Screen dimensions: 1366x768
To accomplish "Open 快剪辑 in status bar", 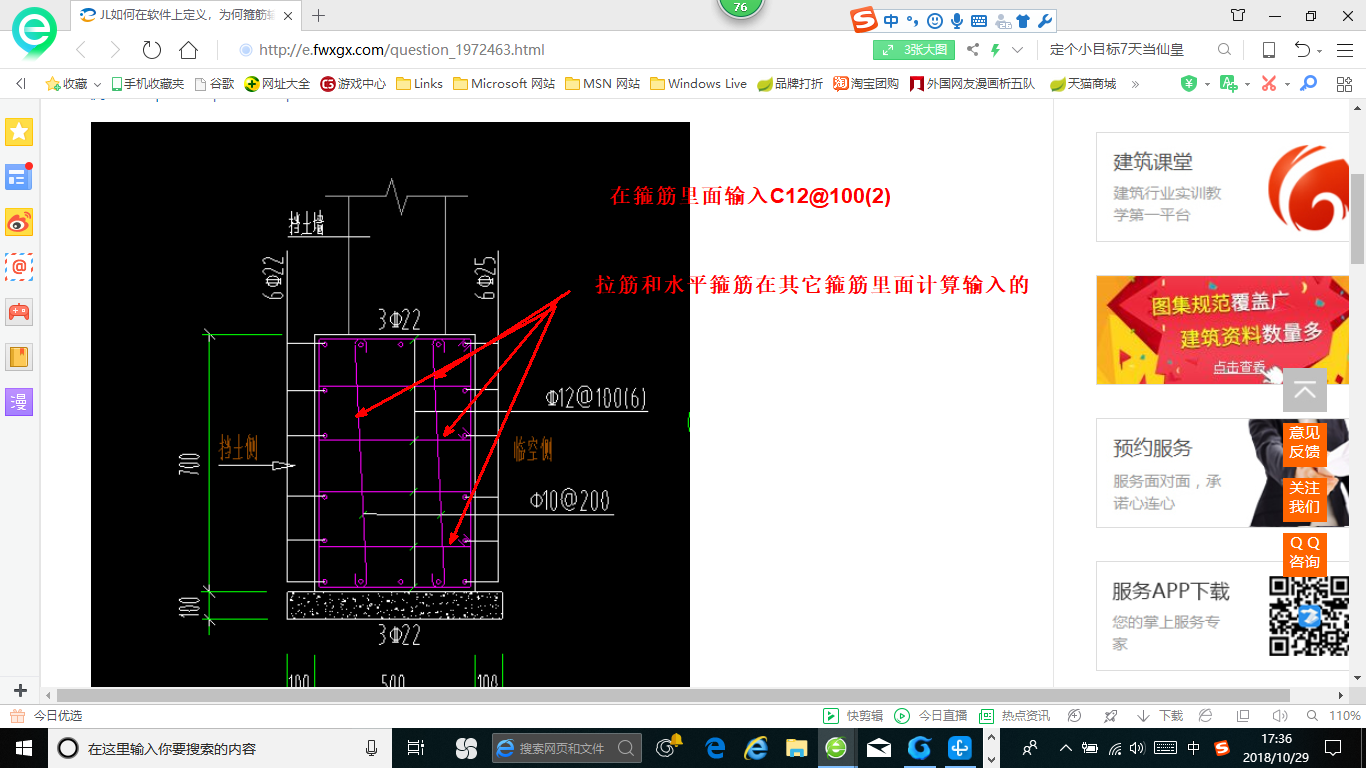I will pyautogui.click(x=853, y=716).
